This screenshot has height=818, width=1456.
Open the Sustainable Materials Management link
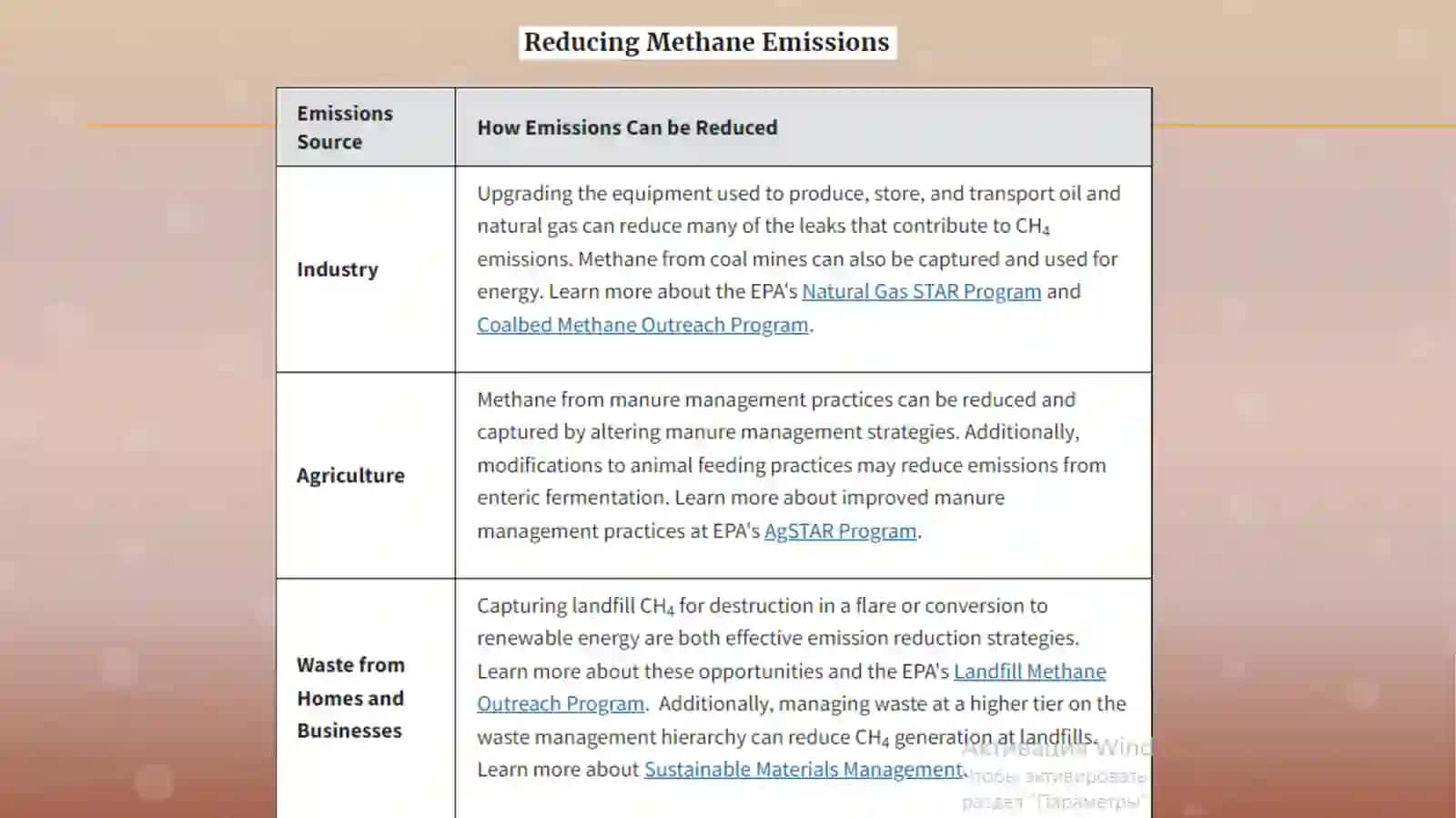point(804,770)
